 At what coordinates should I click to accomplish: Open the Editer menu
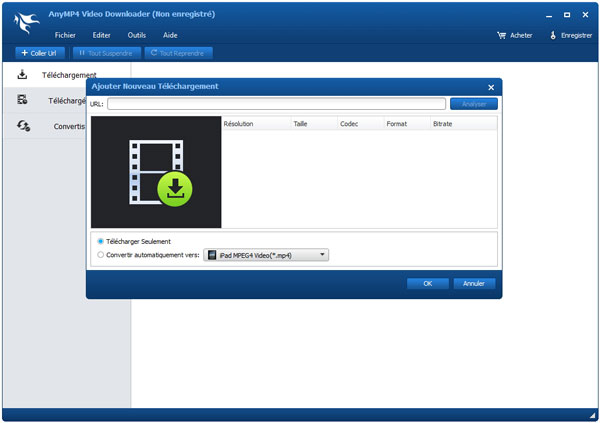(x=101, y=35)
